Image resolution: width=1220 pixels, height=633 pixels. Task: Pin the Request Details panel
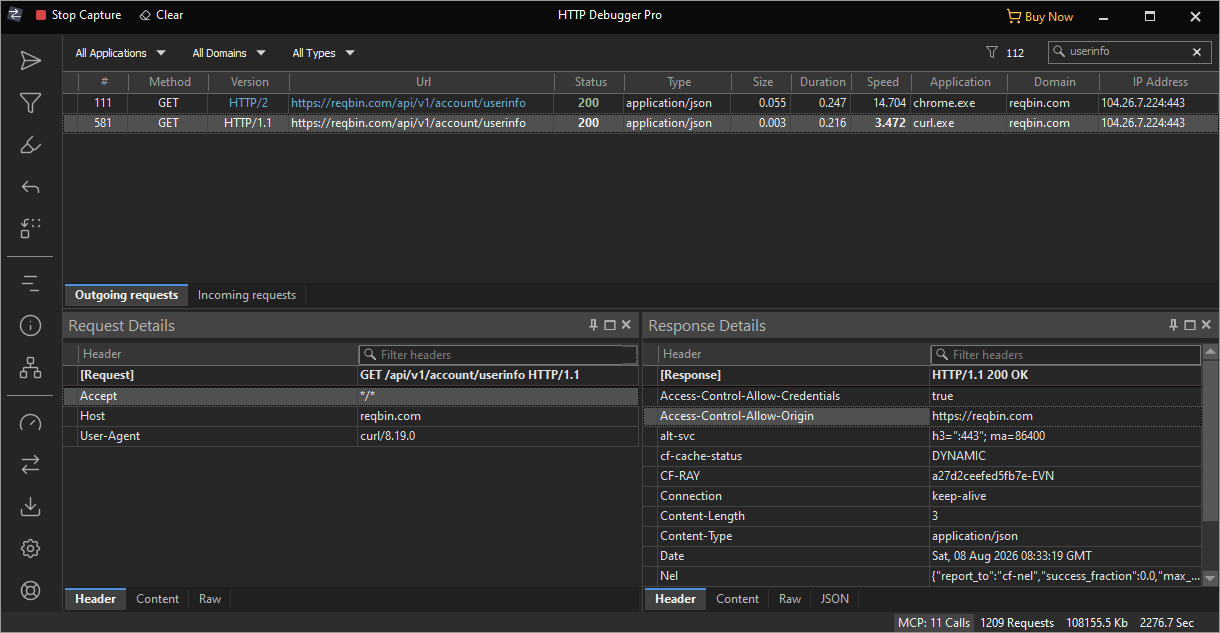(x=593, y=325)
